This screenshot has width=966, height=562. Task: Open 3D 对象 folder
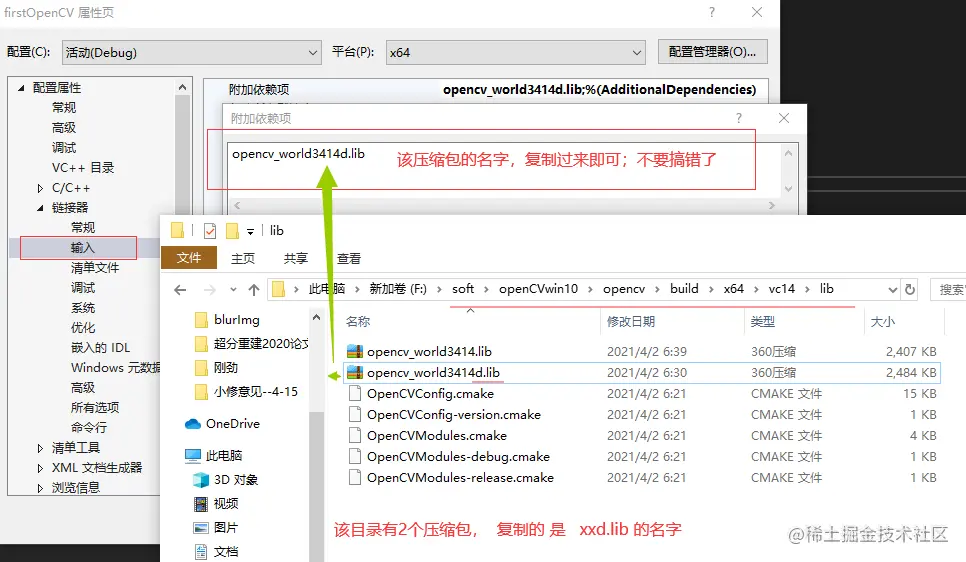(x=225, y=480)
